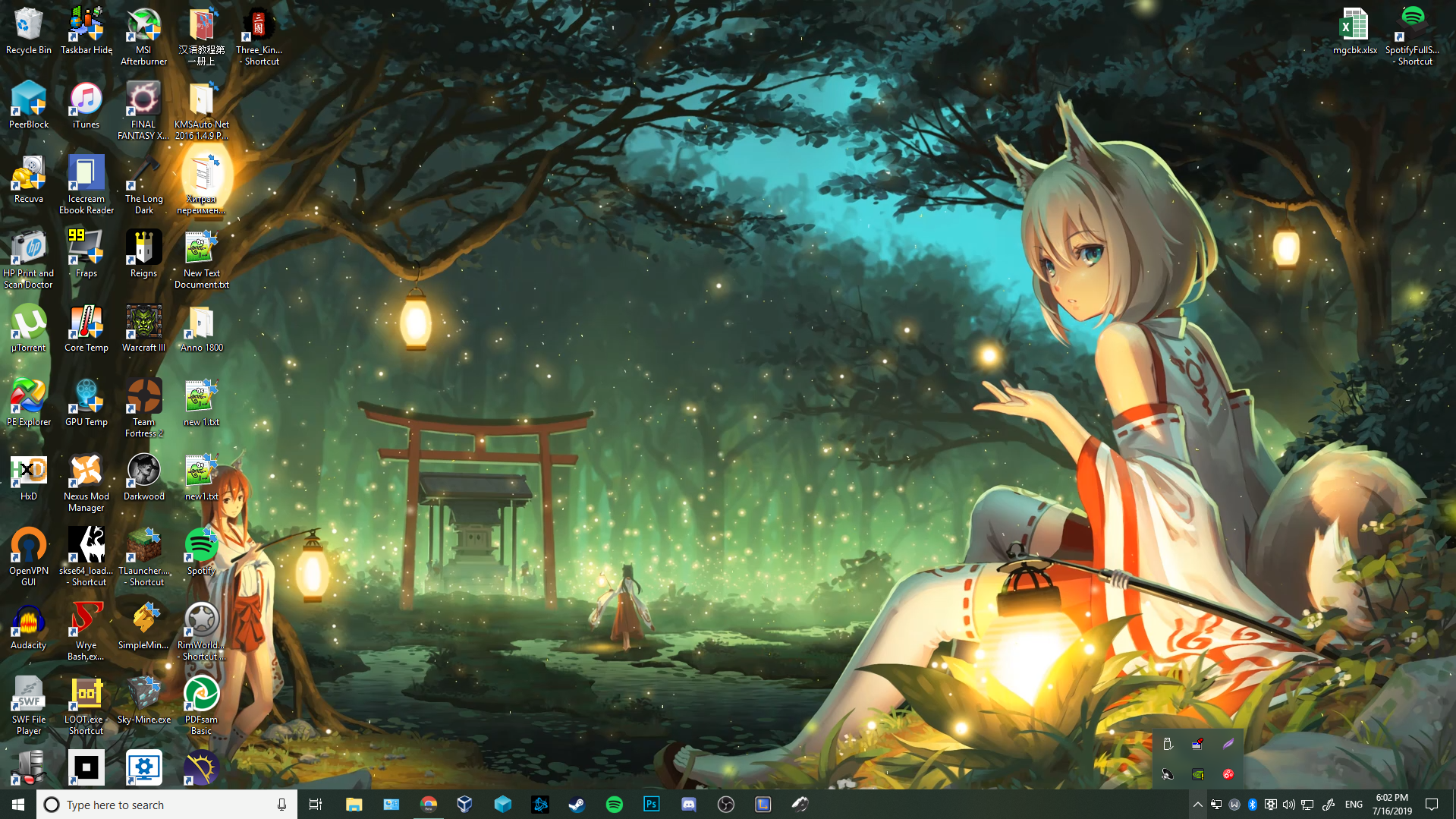Select the Recuva shortcut

[28, 180]
